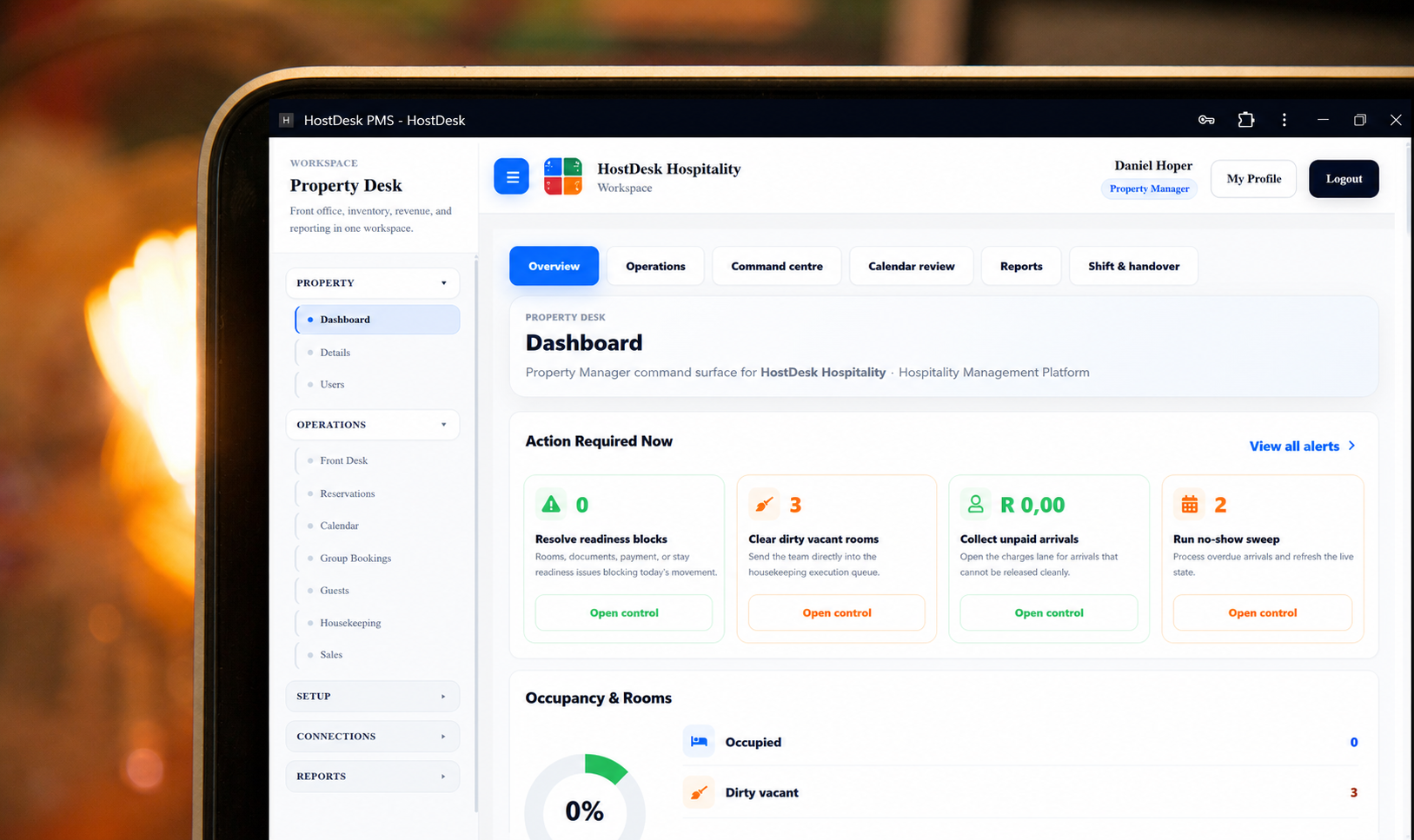Viewport: 1414px width, 840px height.
Task: Open the Shift & handover tab
Action: (1133, 266)
